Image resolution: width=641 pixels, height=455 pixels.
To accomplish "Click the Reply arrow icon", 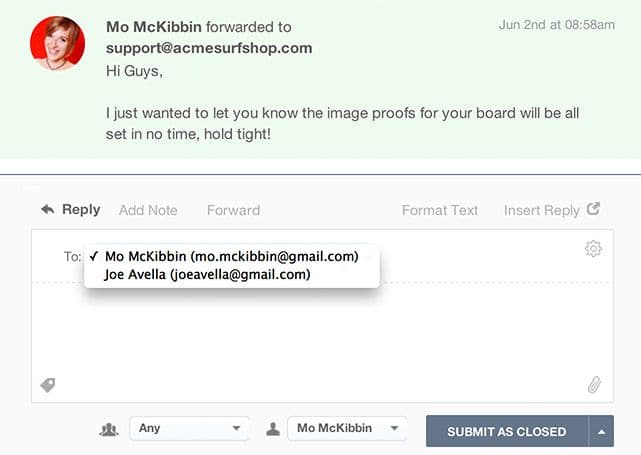I will (47, 210).
